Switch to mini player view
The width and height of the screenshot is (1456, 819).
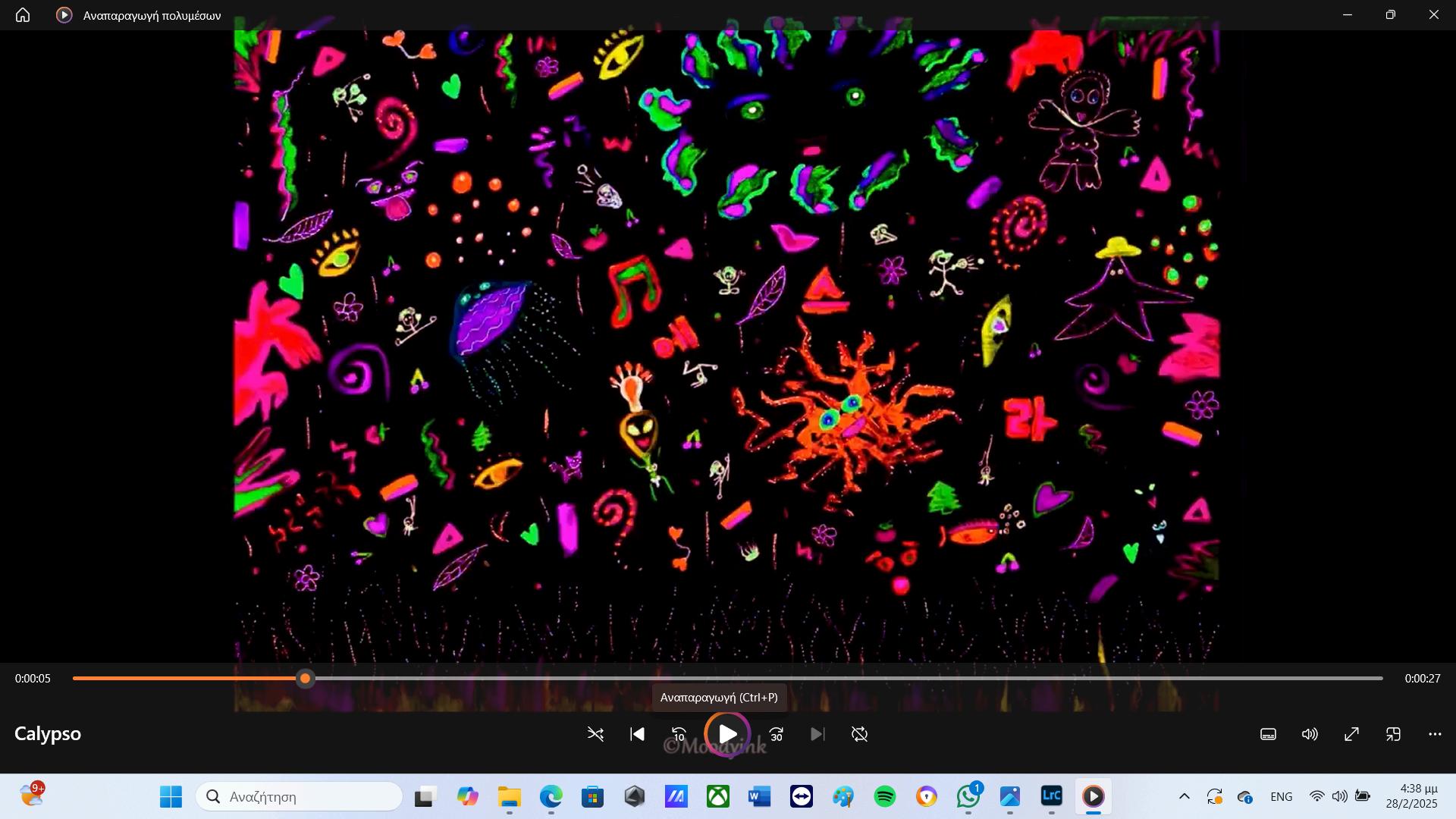[1393, 734]
